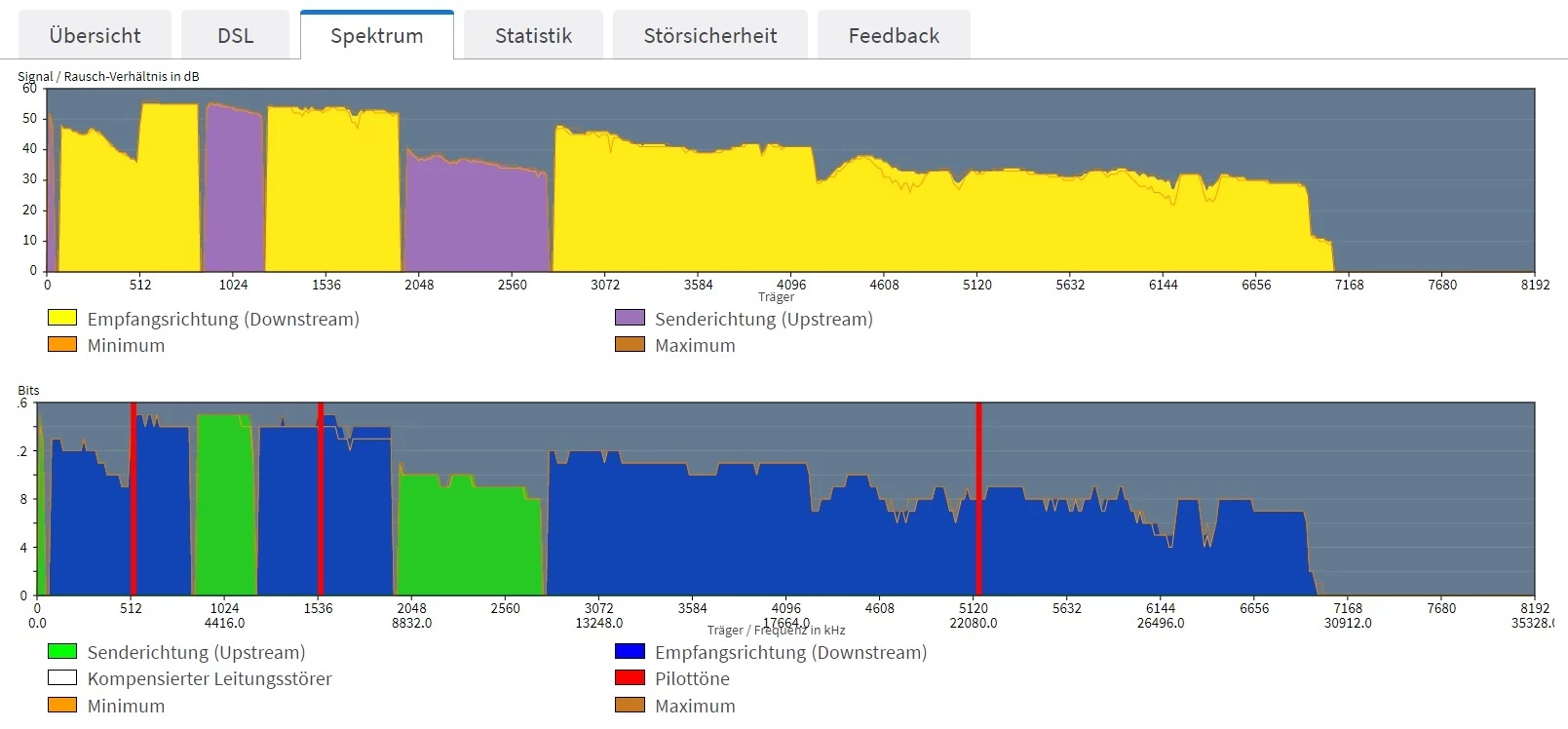Click green Senderichtung (Upstream) bits swatch
Image resolution: width=1568 pixels, height=729 pixels.
[x=62, y=651]
